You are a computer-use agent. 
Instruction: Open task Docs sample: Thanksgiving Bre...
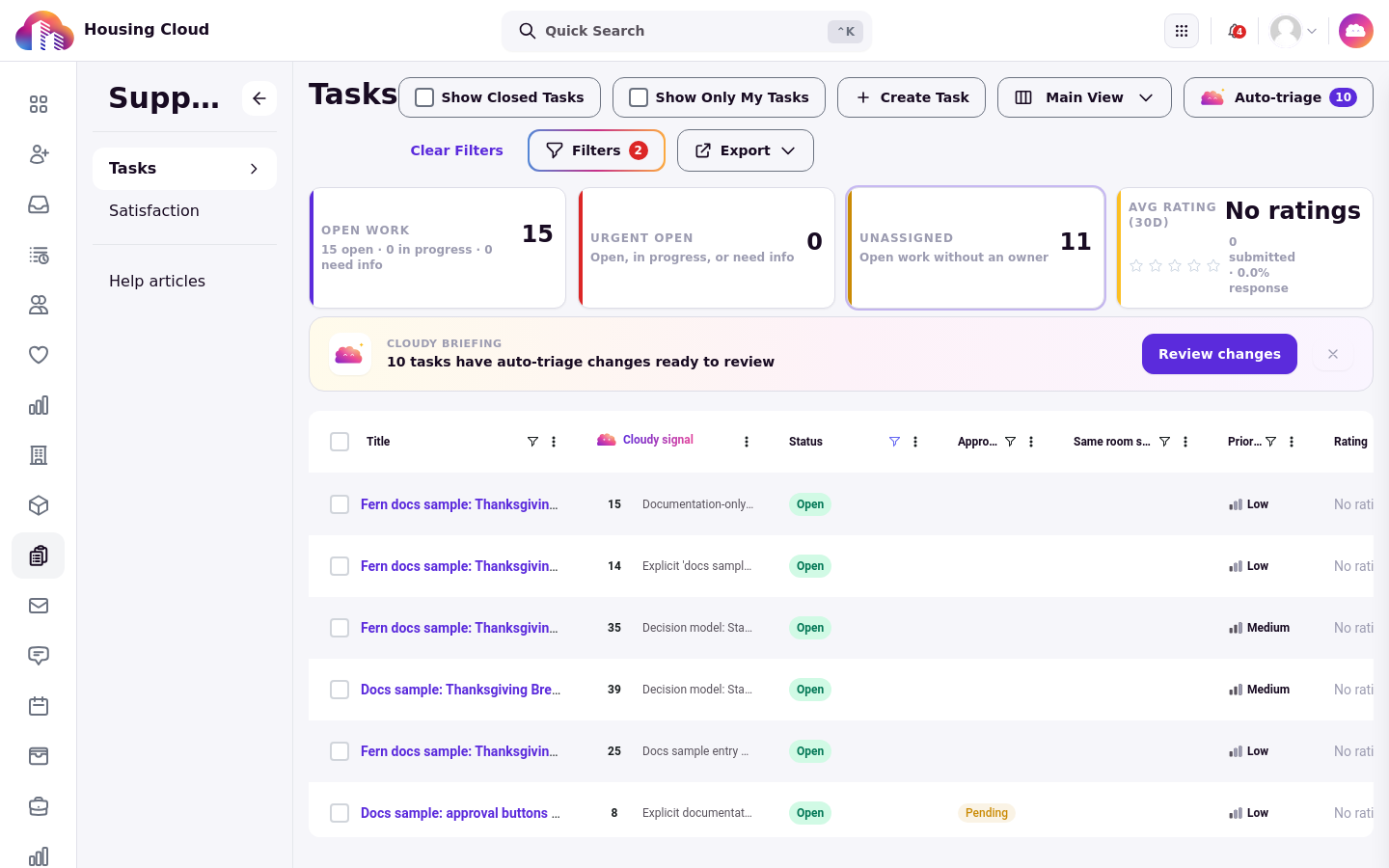(x=460, y=690)
